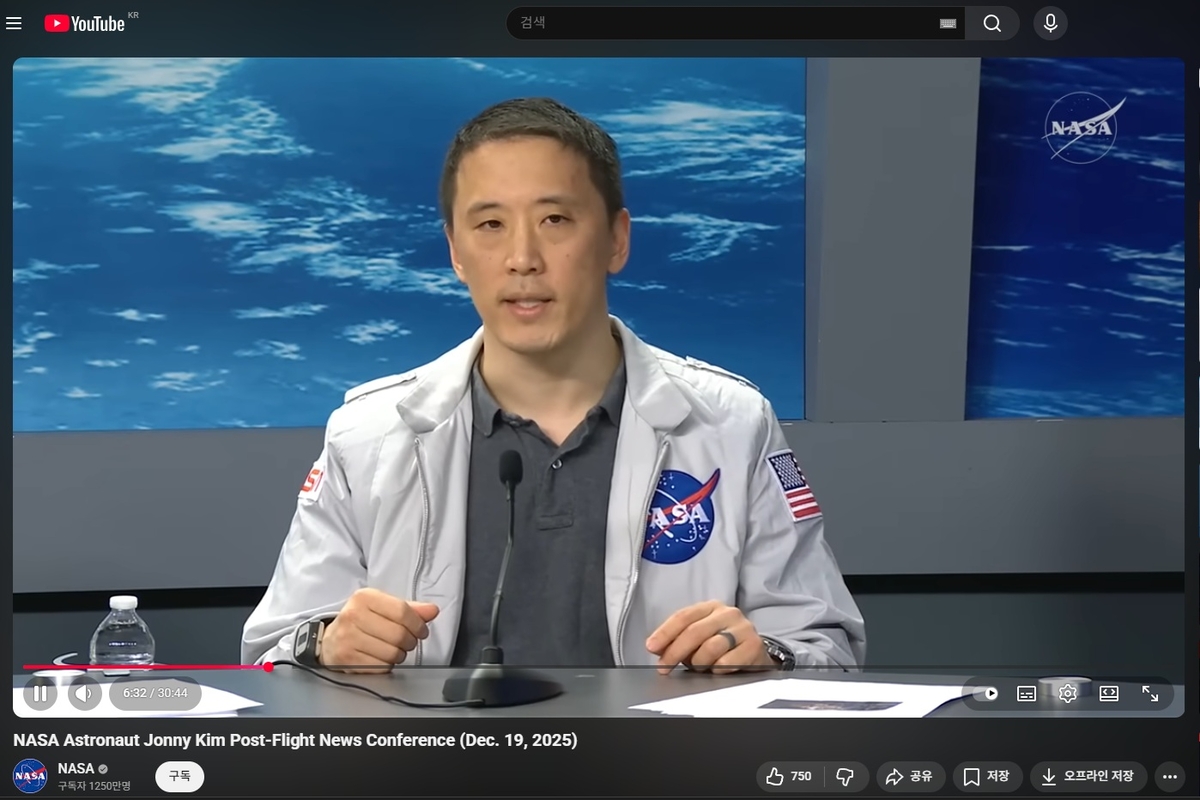Open the hamburger guide menu
Screen dimensions: 1200x800
(x=14, y=23)
